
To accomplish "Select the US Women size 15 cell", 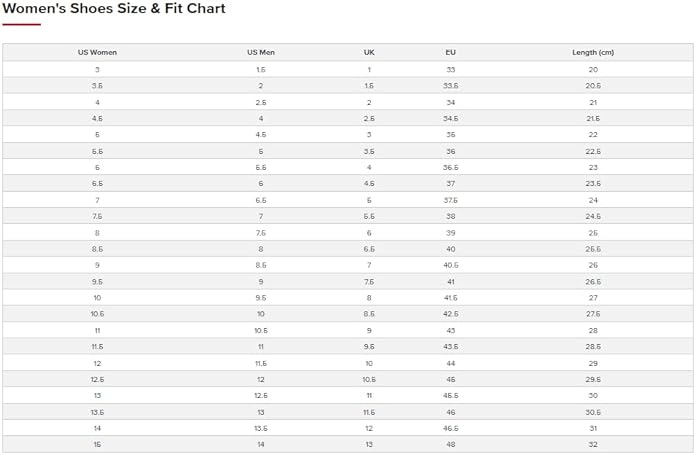I will pos(97,444).
